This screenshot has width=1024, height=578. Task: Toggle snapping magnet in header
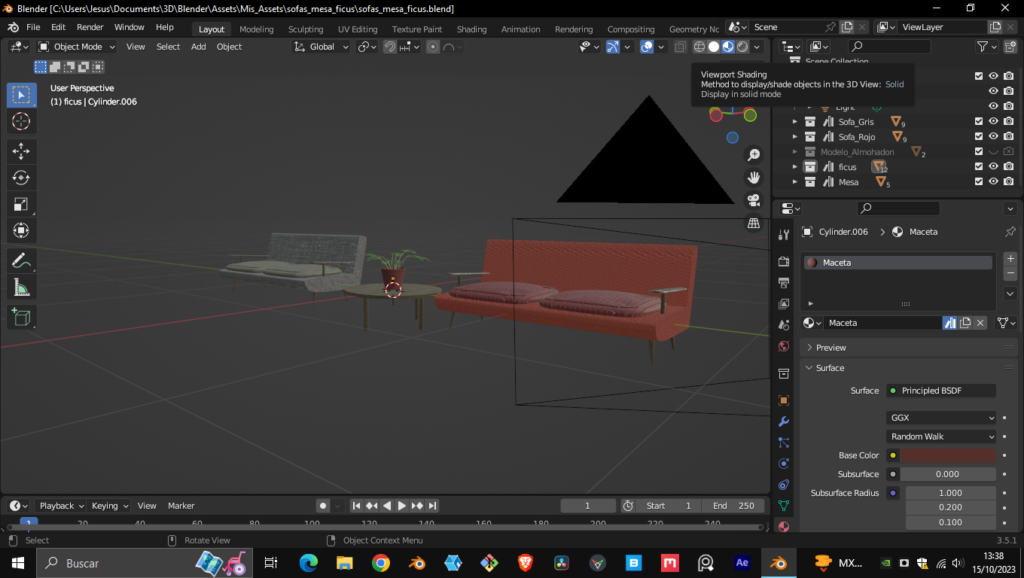[389, 46]
